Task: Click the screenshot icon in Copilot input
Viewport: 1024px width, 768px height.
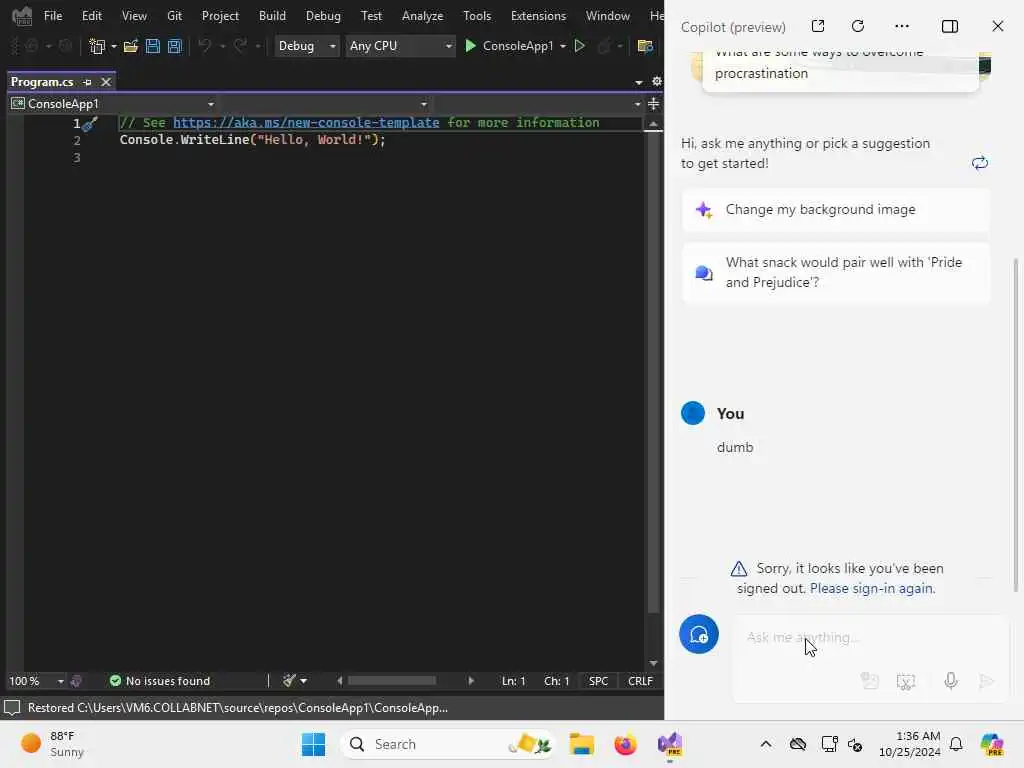Action: (906, 681)
